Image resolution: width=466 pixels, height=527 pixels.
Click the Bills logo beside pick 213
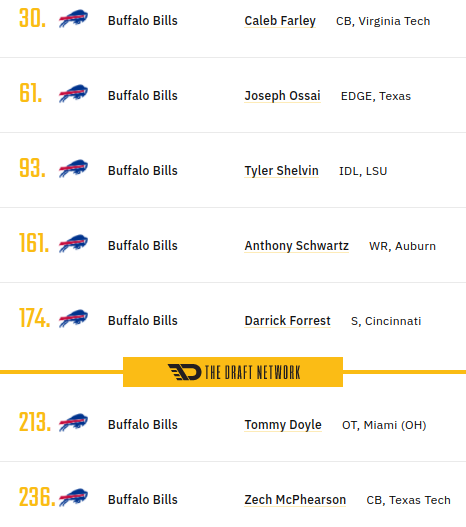tap(73, 422)
